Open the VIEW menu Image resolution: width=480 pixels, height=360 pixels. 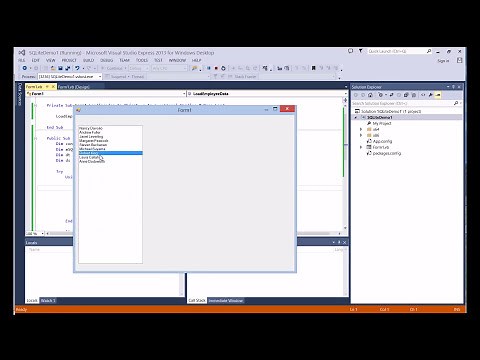pos(50,60)
